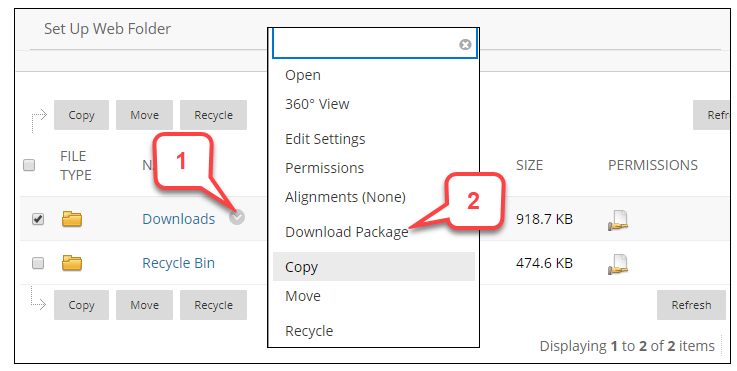Click the bottom Refresh button
The image size is (737, 371).
pos(691,305)
